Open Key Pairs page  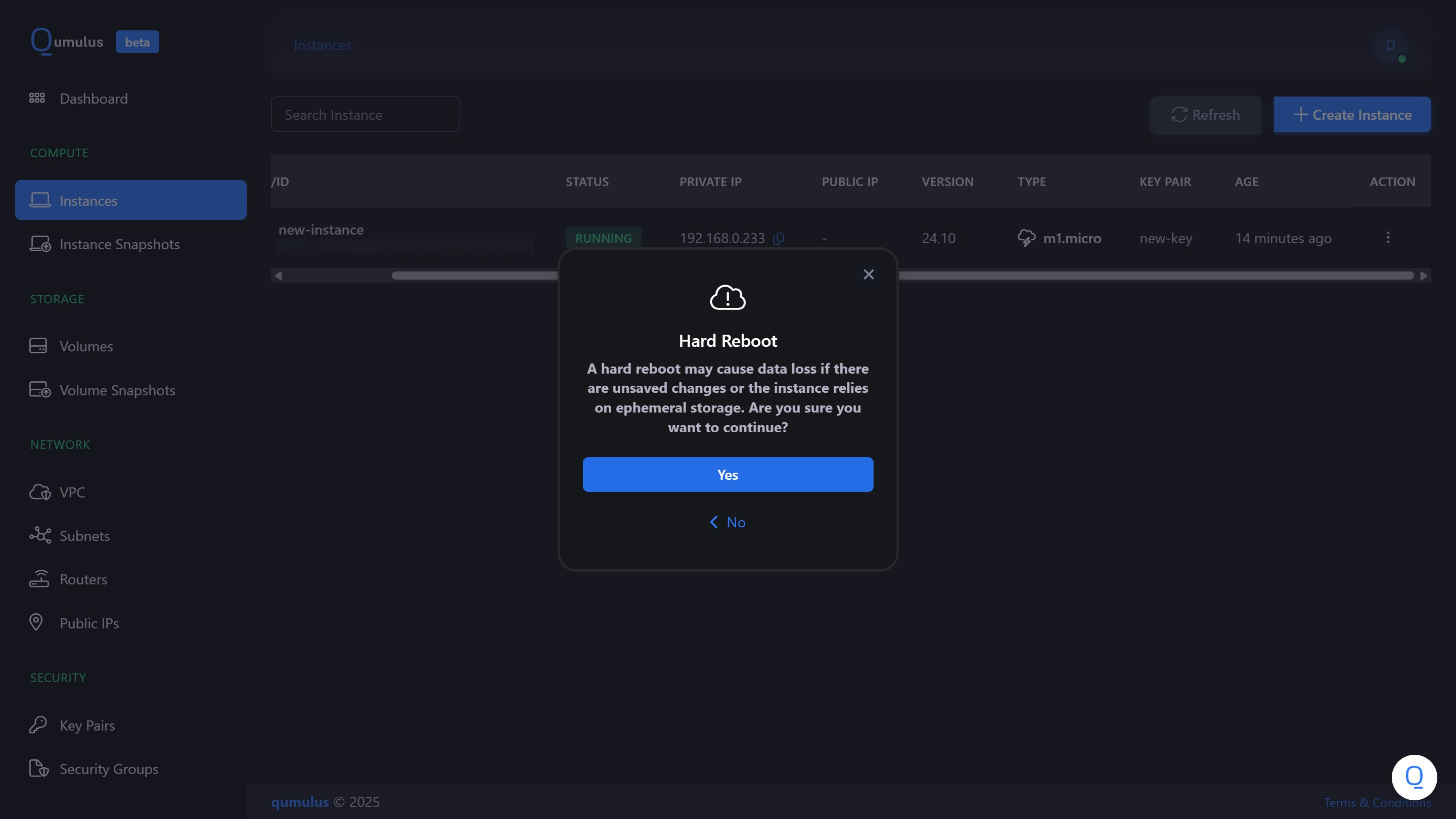click(87, 725)
